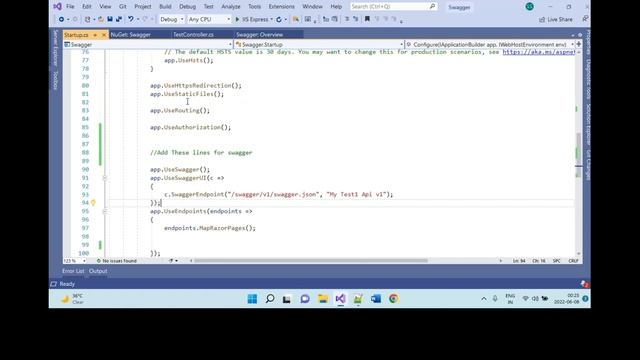Click the Visual Studio taskbar icon
Image resolution: width=640 pixels, height=360 pixels.
[340, 299]
